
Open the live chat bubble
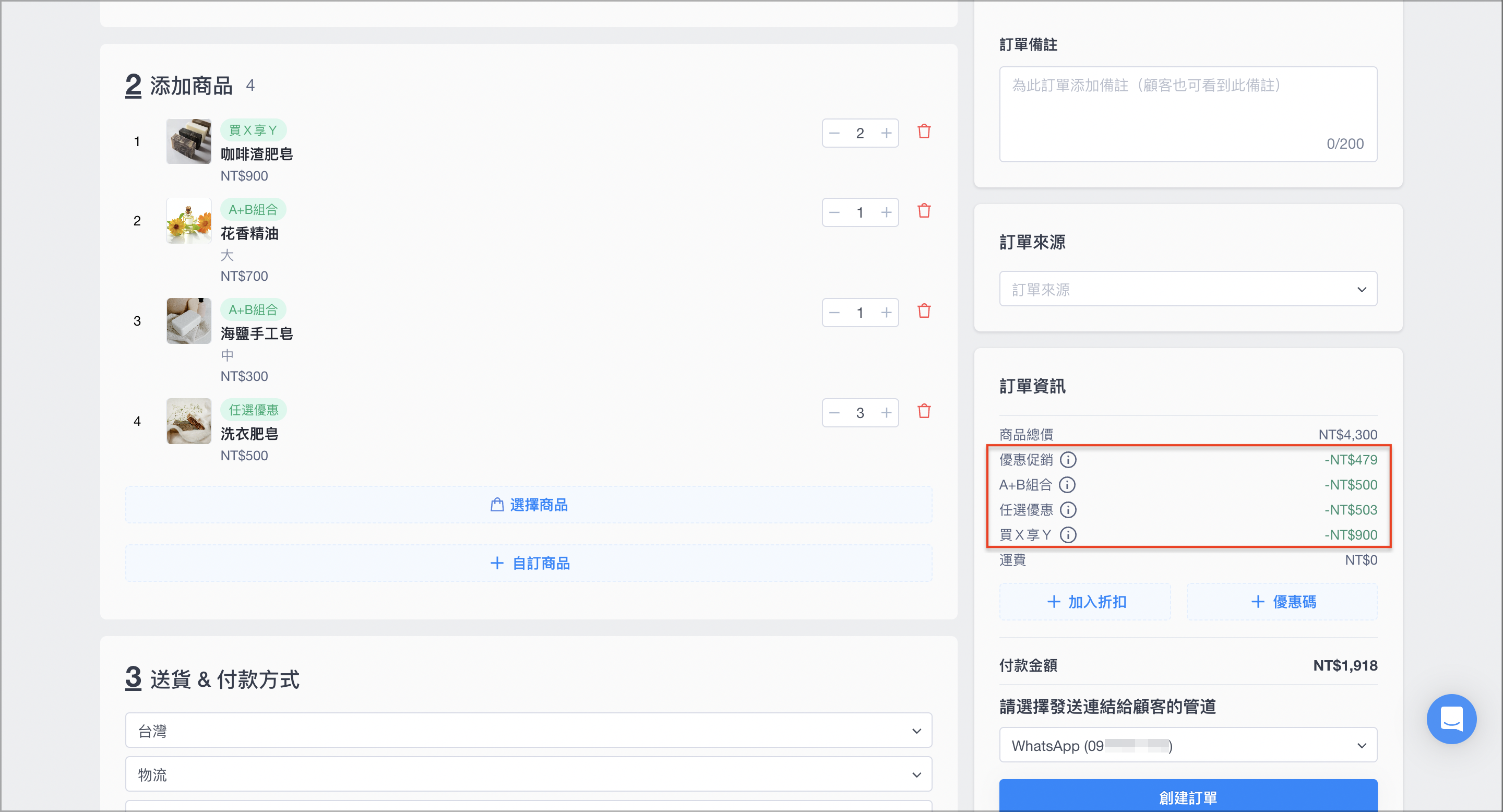coord(1451,719)
